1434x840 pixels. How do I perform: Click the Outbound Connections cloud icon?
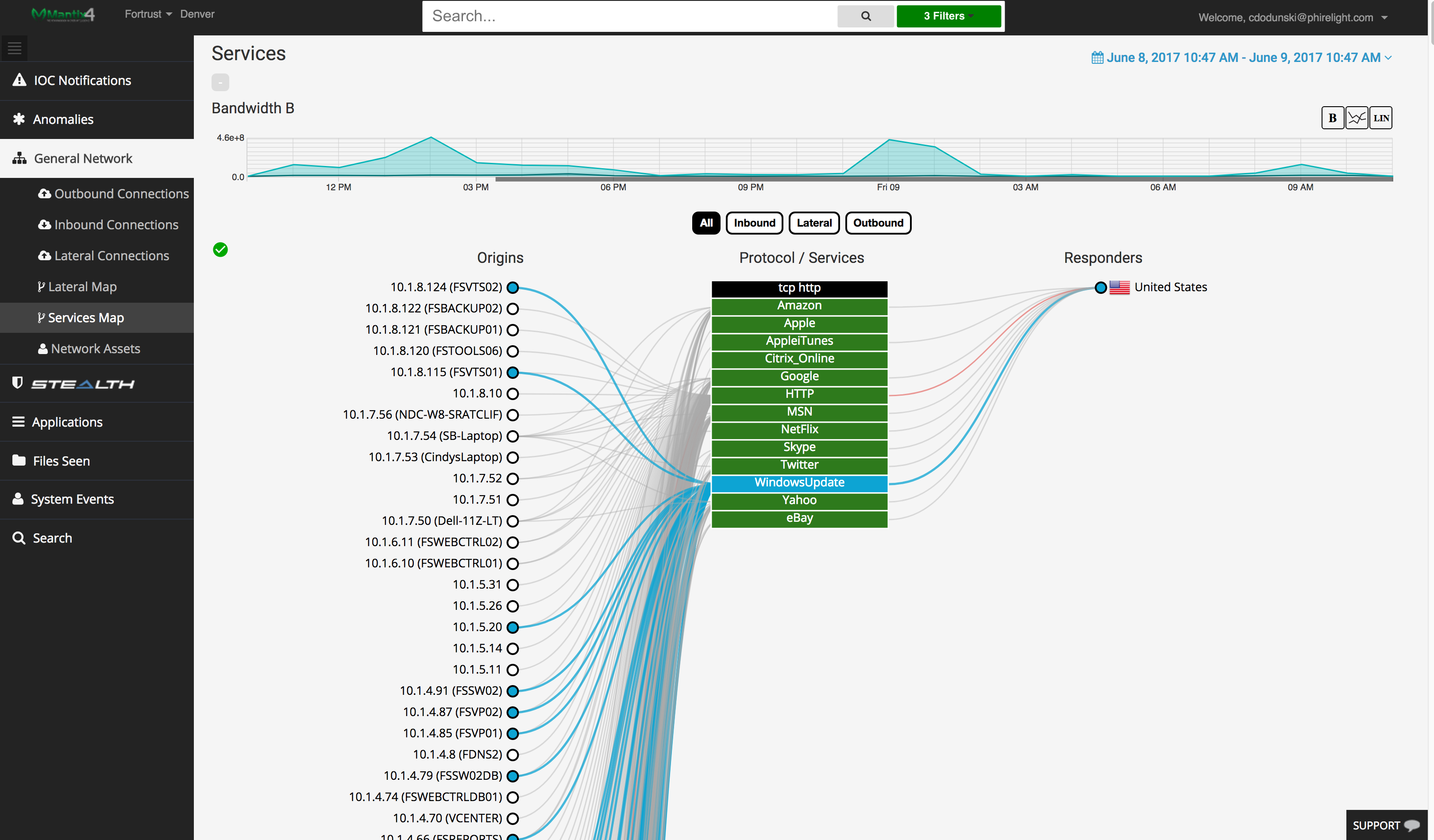coord(44,193)
